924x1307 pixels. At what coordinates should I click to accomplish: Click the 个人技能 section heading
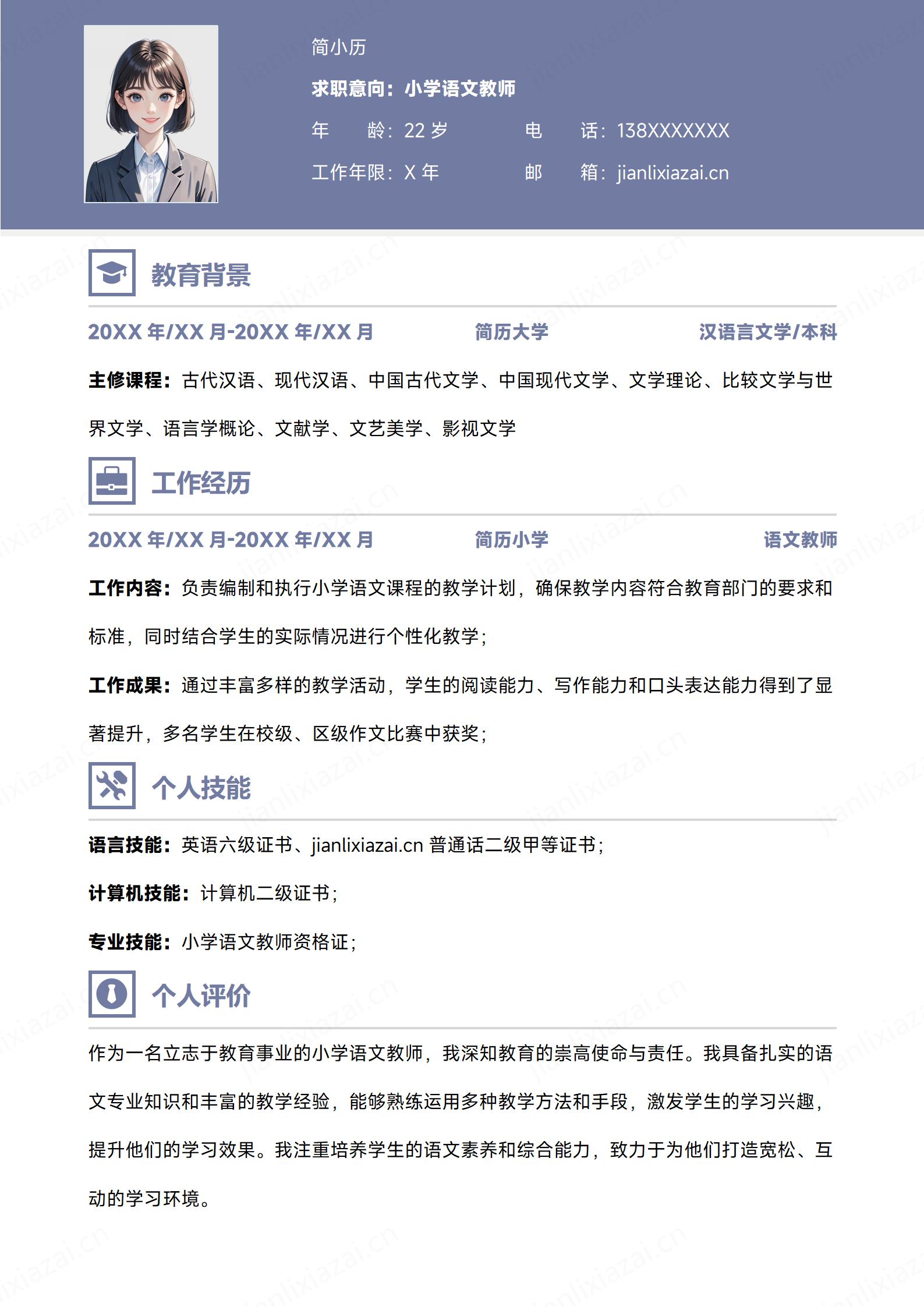(x=201, y=788)
